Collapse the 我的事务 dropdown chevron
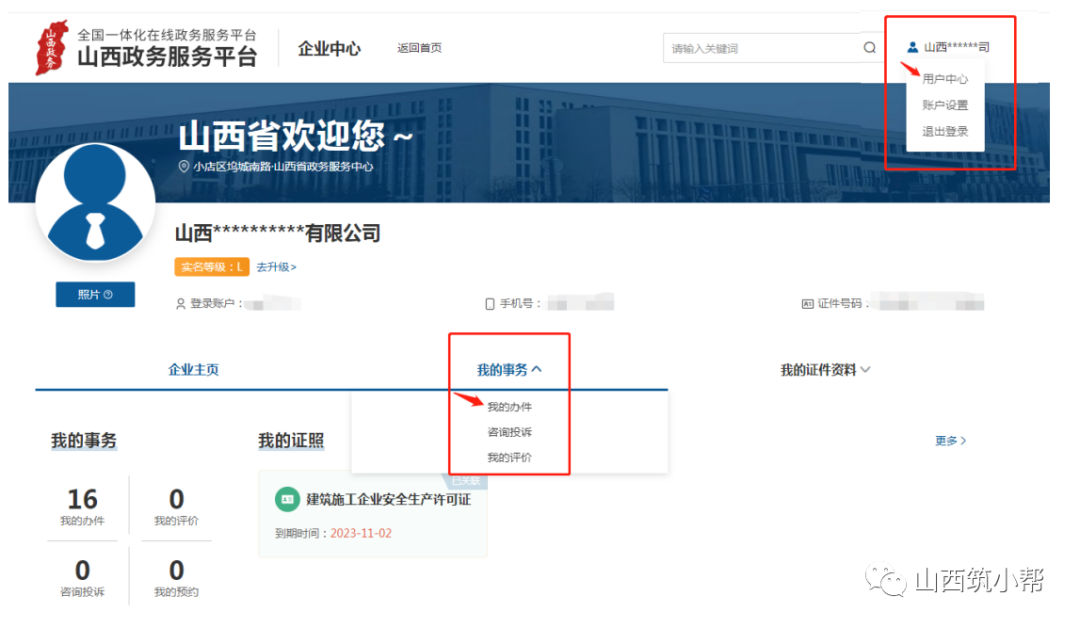Viewport: 1080px width, 628px height. coord(537,368)
